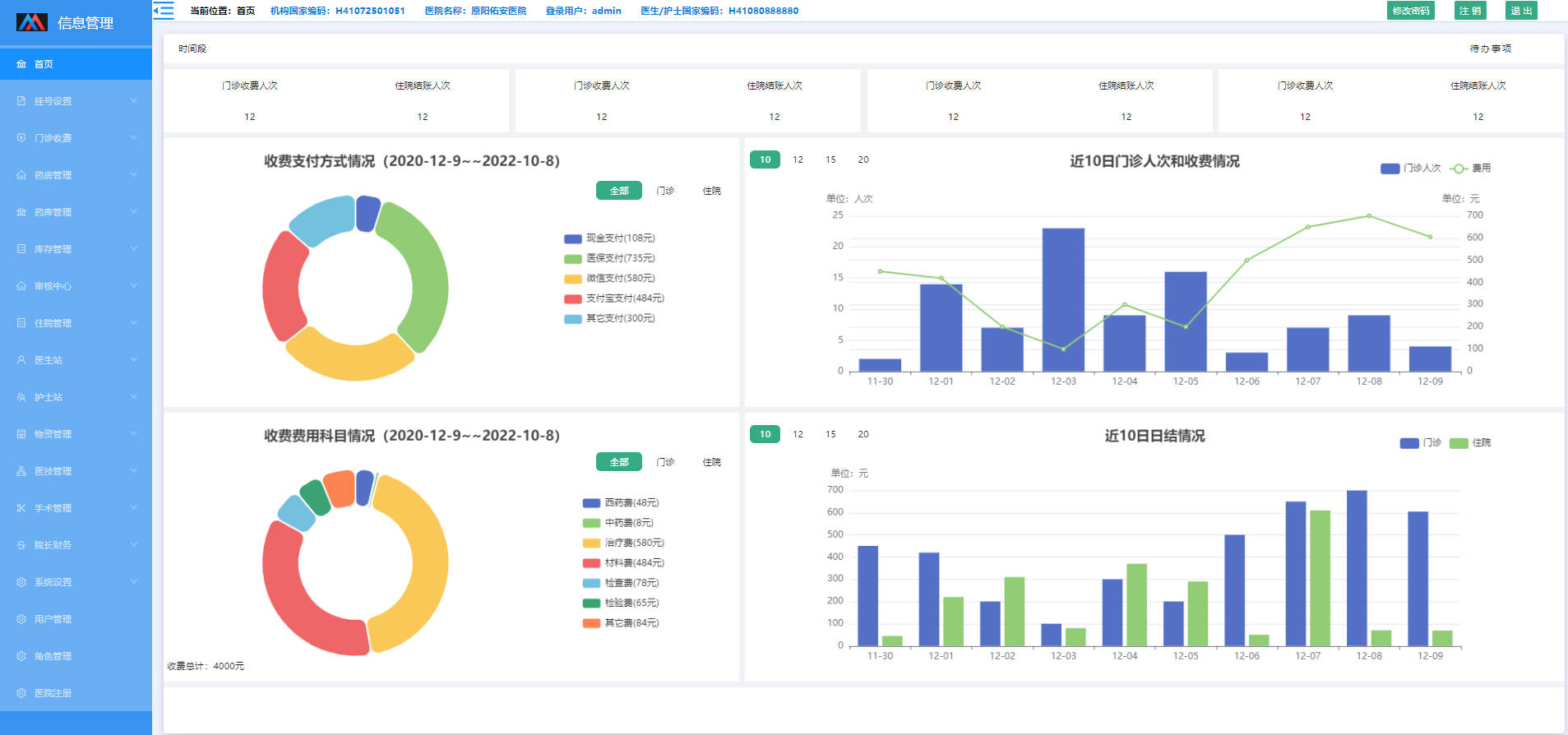Click the 手术管理 scissors icon
The image size is (1568, 735).
pos(21,508)
